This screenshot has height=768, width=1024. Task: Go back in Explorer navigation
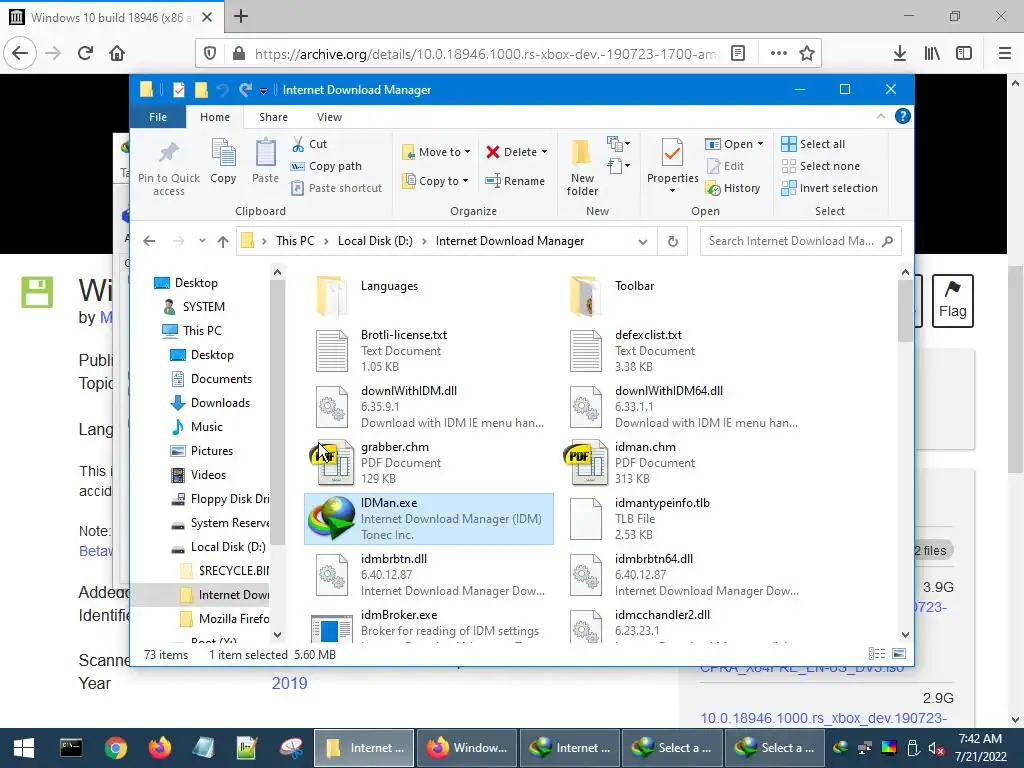(x=149, y=242)
